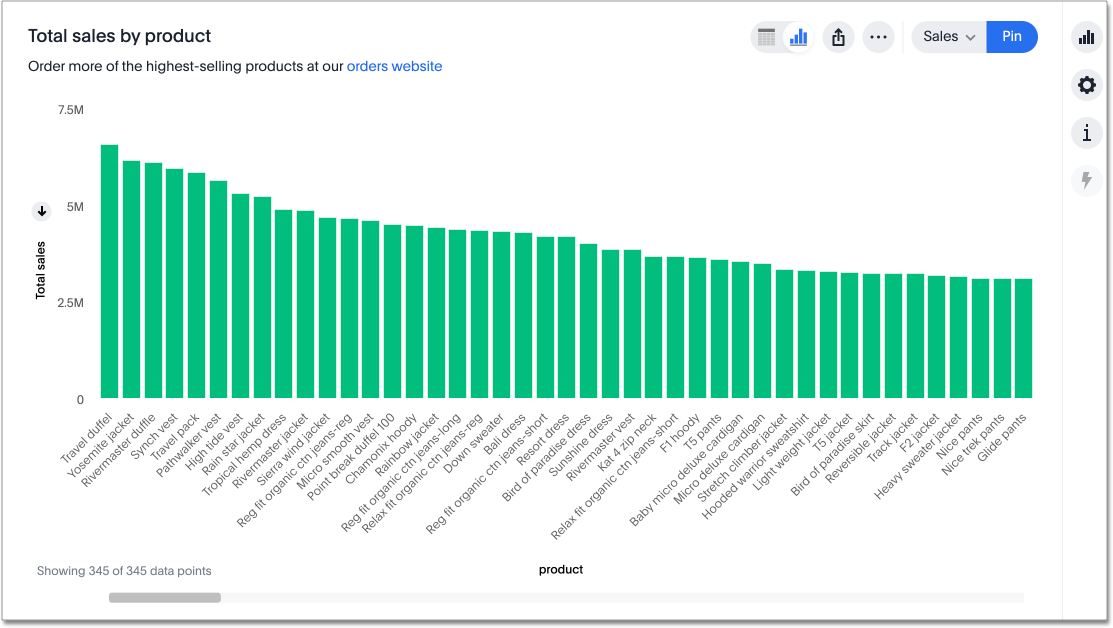
Task: Click the product axis label
Action: tap(560, 570)
